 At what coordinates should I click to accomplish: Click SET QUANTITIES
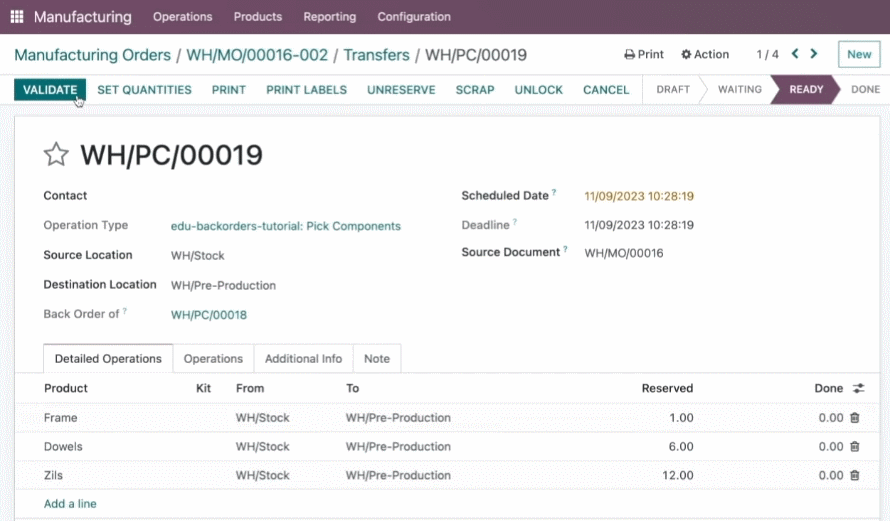(144, 90)
